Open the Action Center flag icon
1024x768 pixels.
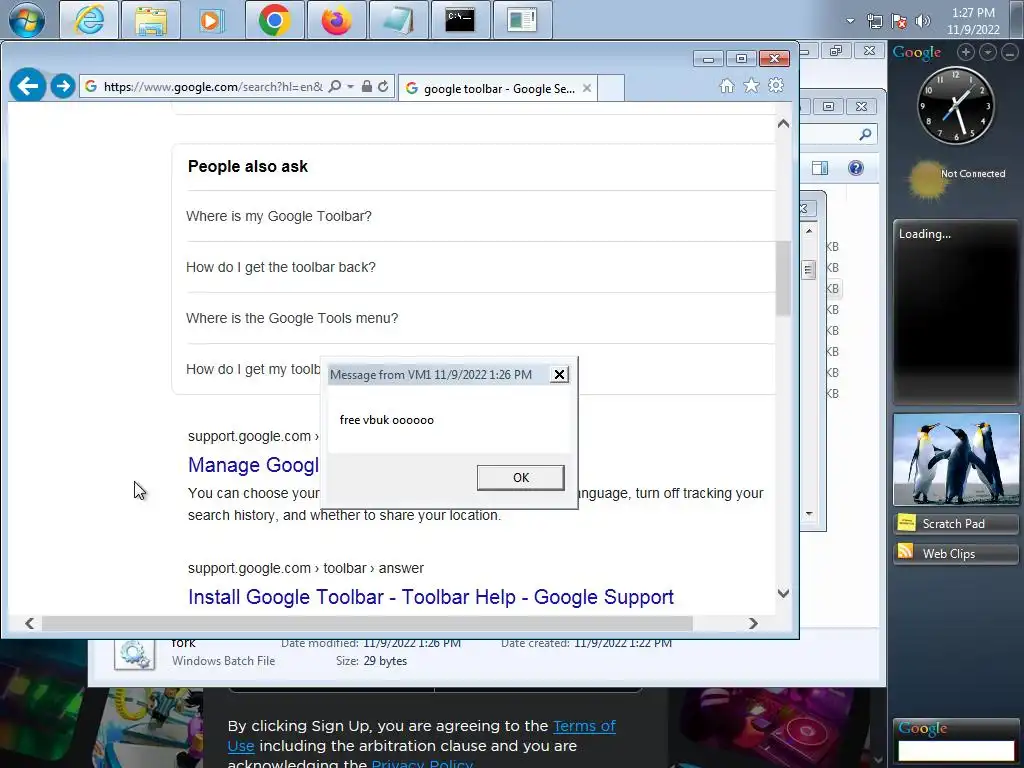click(899, 21)
